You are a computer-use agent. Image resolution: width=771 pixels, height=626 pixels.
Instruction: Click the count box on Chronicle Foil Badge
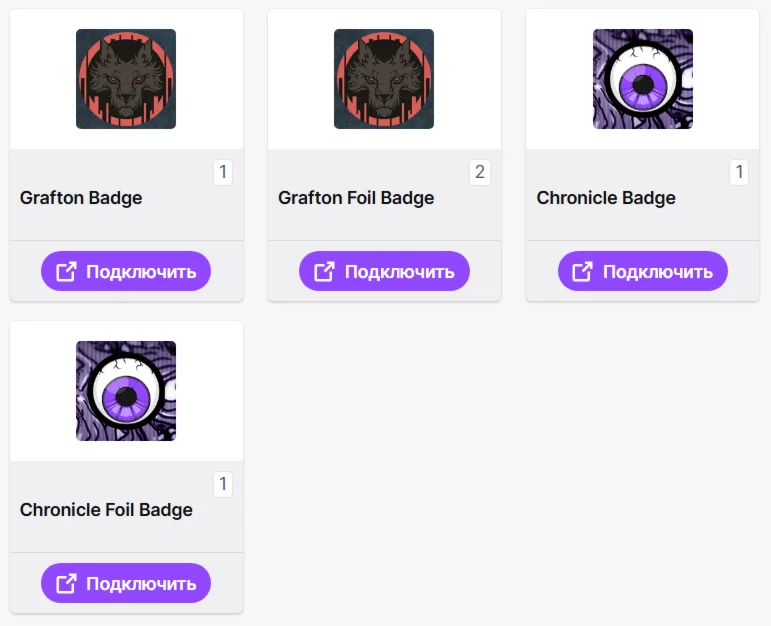223,484
